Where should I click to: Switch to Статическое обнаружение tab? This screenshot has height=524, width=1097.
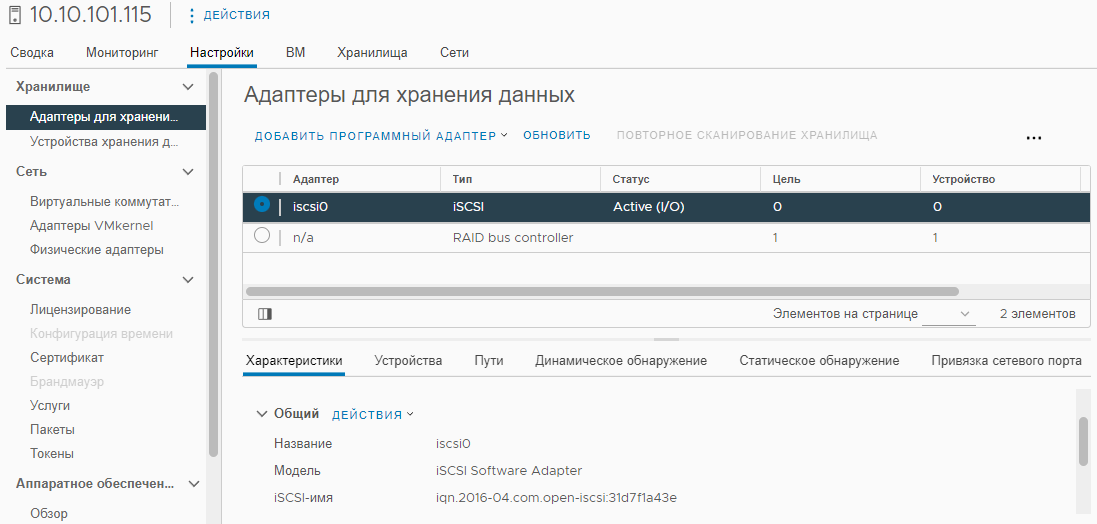pos(819,361)
